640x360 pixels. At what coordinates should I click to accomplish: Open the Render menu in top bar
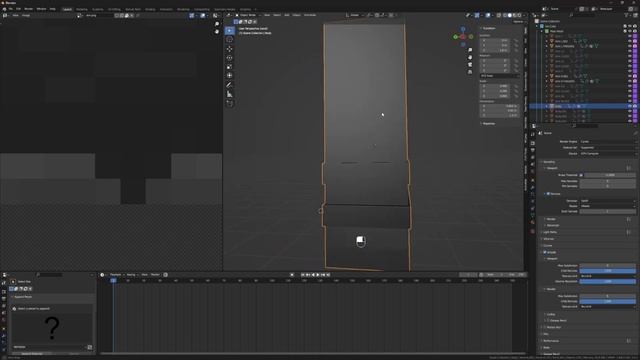(29, 9)
